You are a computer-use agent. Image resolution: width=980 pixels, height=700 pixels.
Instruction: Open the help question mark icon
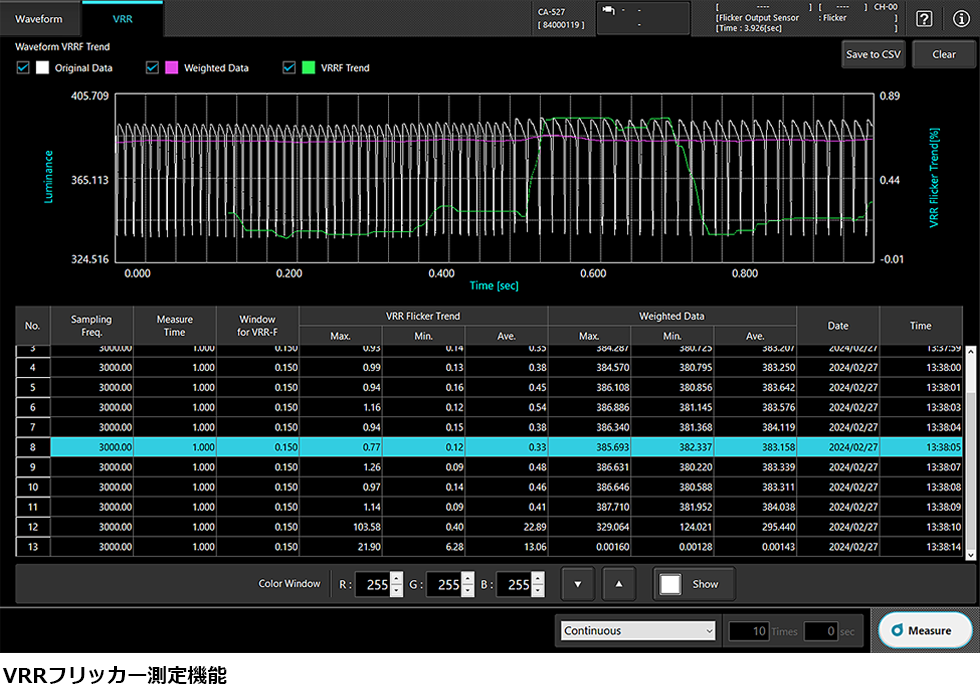pos(925,19)
